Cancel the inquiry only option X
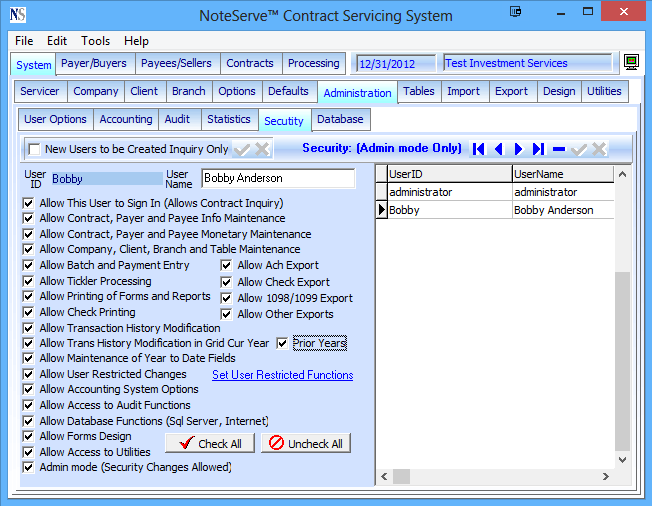Screen dimensions: 652x506 [262, 149]
